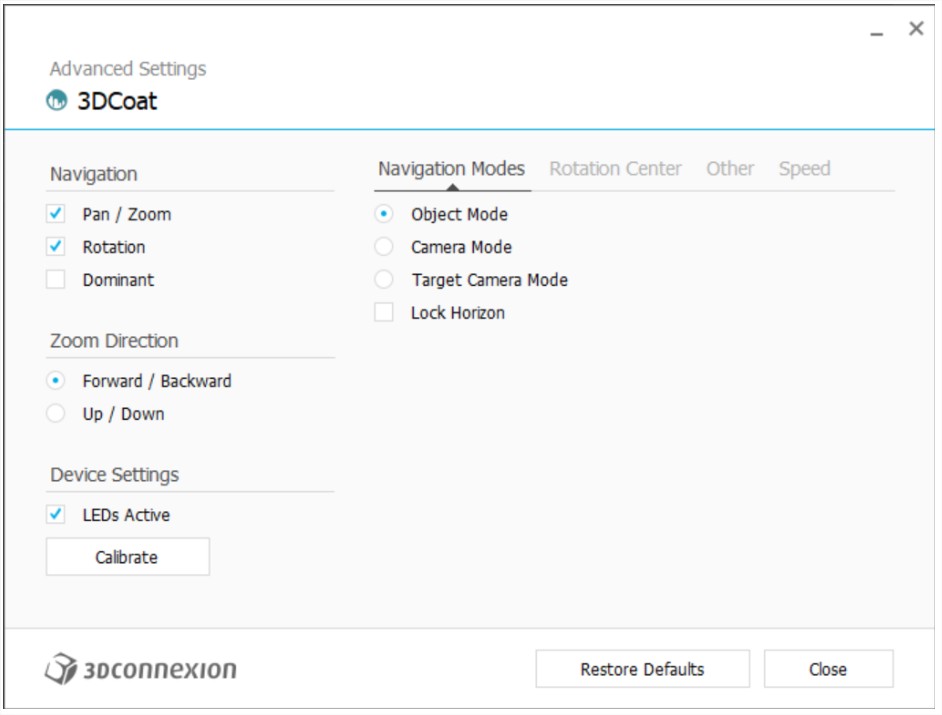Toggle the LEDs Active checkbox
The image size is (942, 715).
56,515
